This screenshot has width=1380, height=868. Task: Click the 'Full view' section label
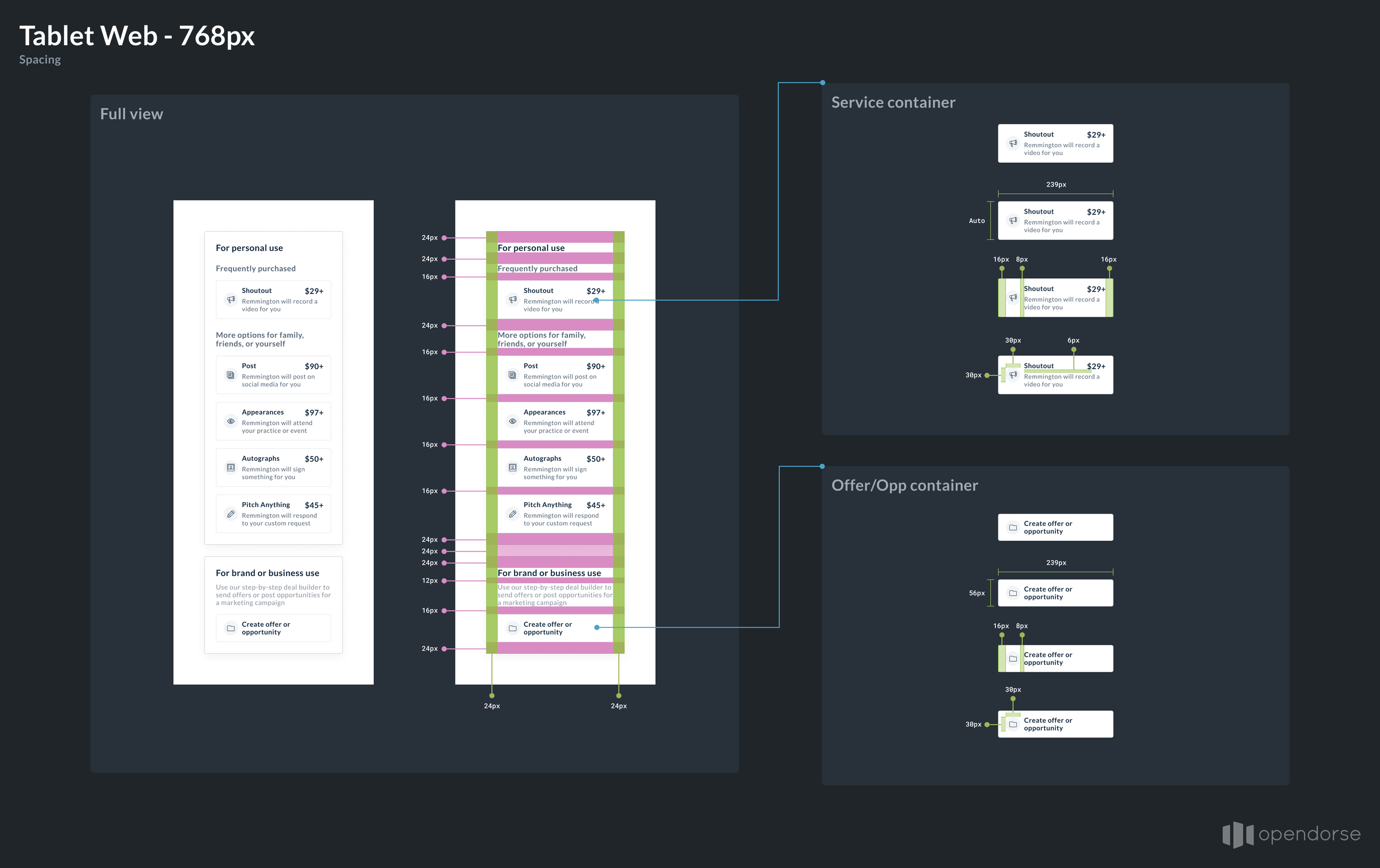coord(131,114)
